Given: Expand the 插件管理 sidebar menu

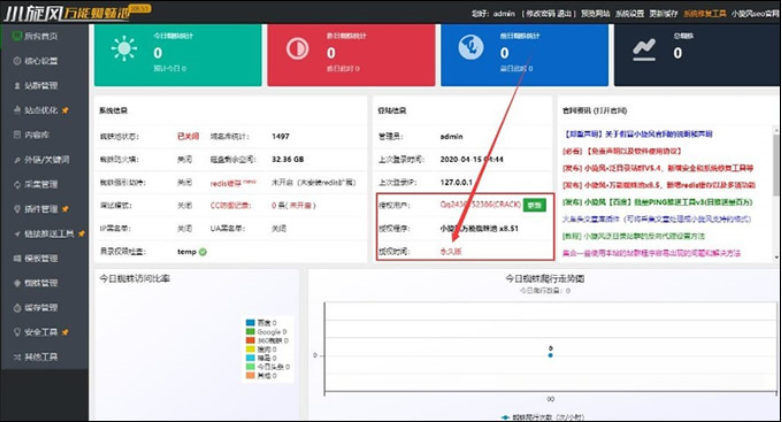Looking at the screenshot, I should tap(40, 209).
